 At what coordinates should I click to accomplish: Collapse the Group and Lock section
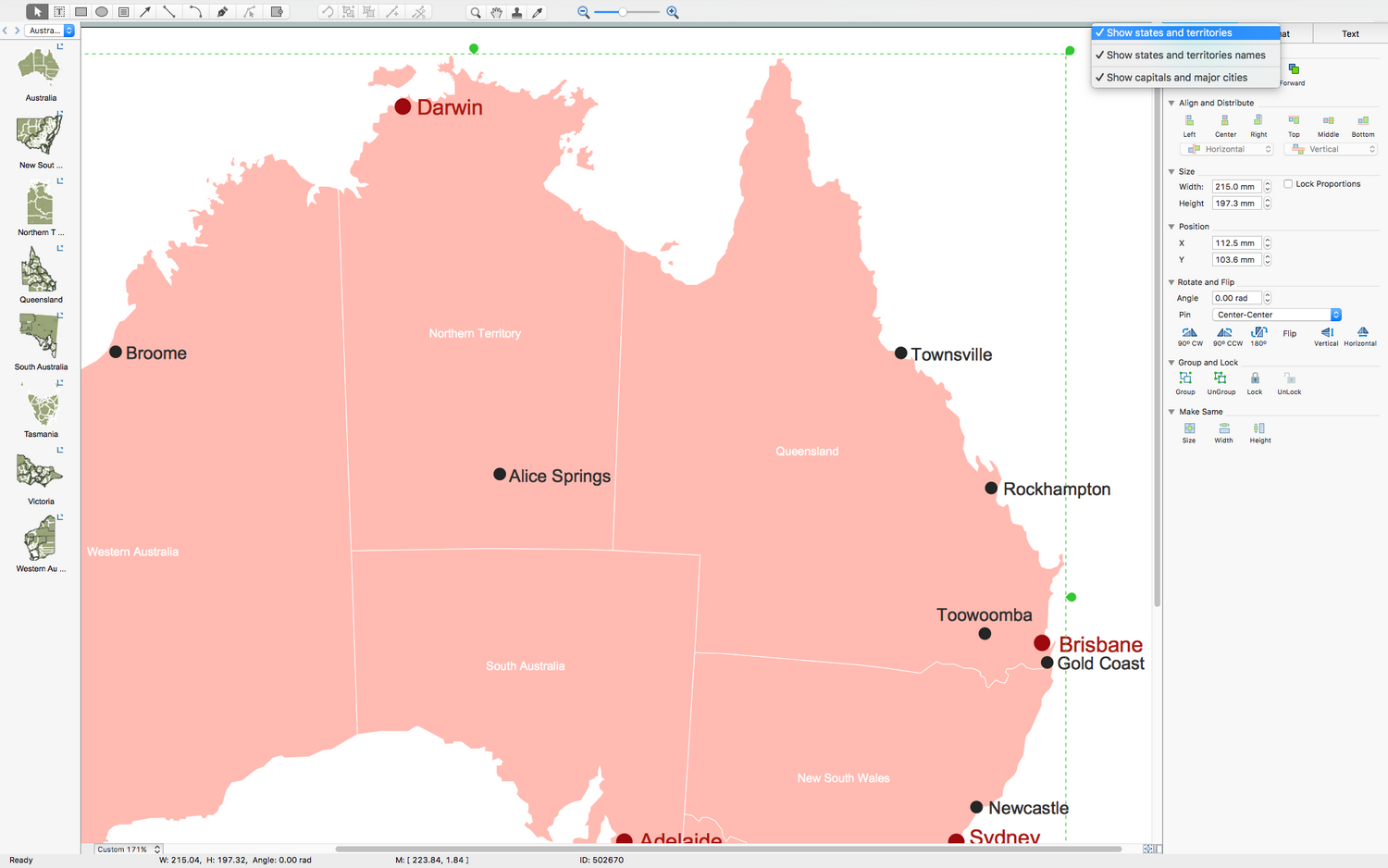tap(1171, 363)
